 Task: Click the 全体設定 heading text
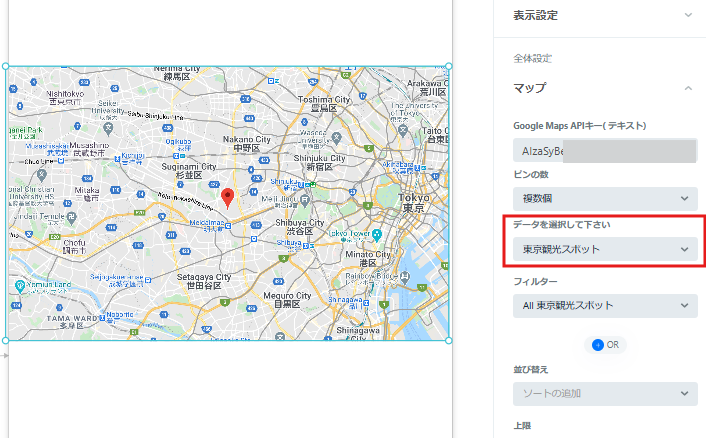click(533, 59)
